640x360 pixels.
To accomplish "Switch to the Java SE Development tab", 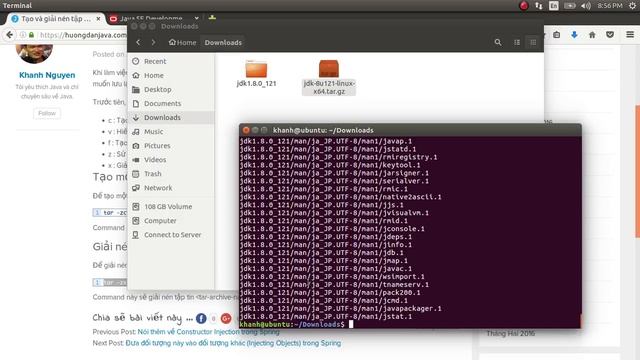I will [151, 19].
